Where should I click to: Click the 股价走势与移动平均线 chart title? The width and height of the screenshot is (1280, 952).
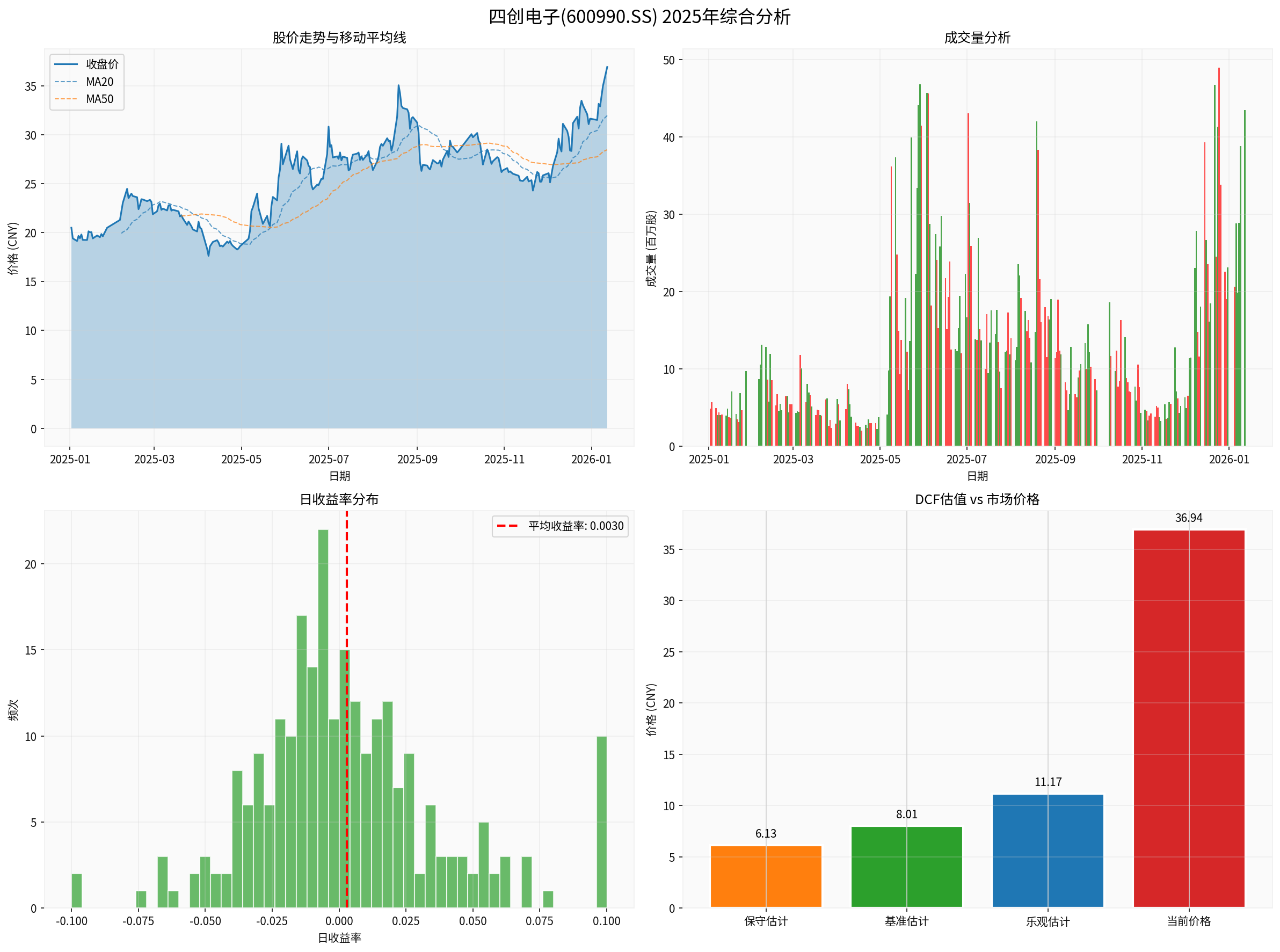339,38
